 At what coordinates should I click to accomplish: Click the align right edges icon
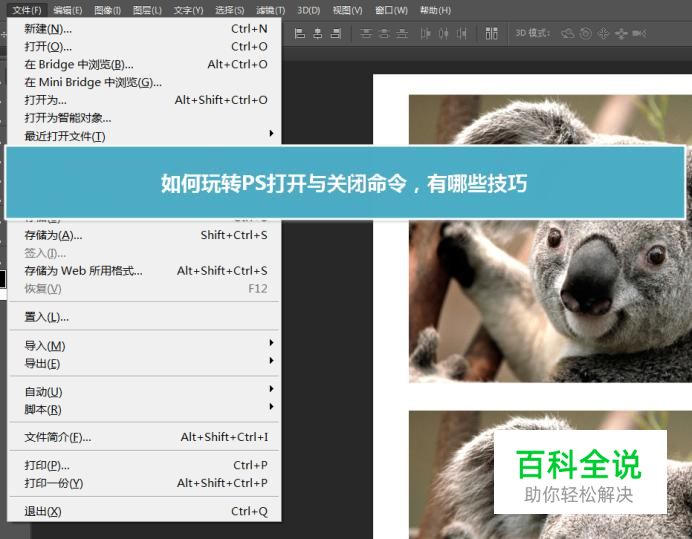[336, 33]
